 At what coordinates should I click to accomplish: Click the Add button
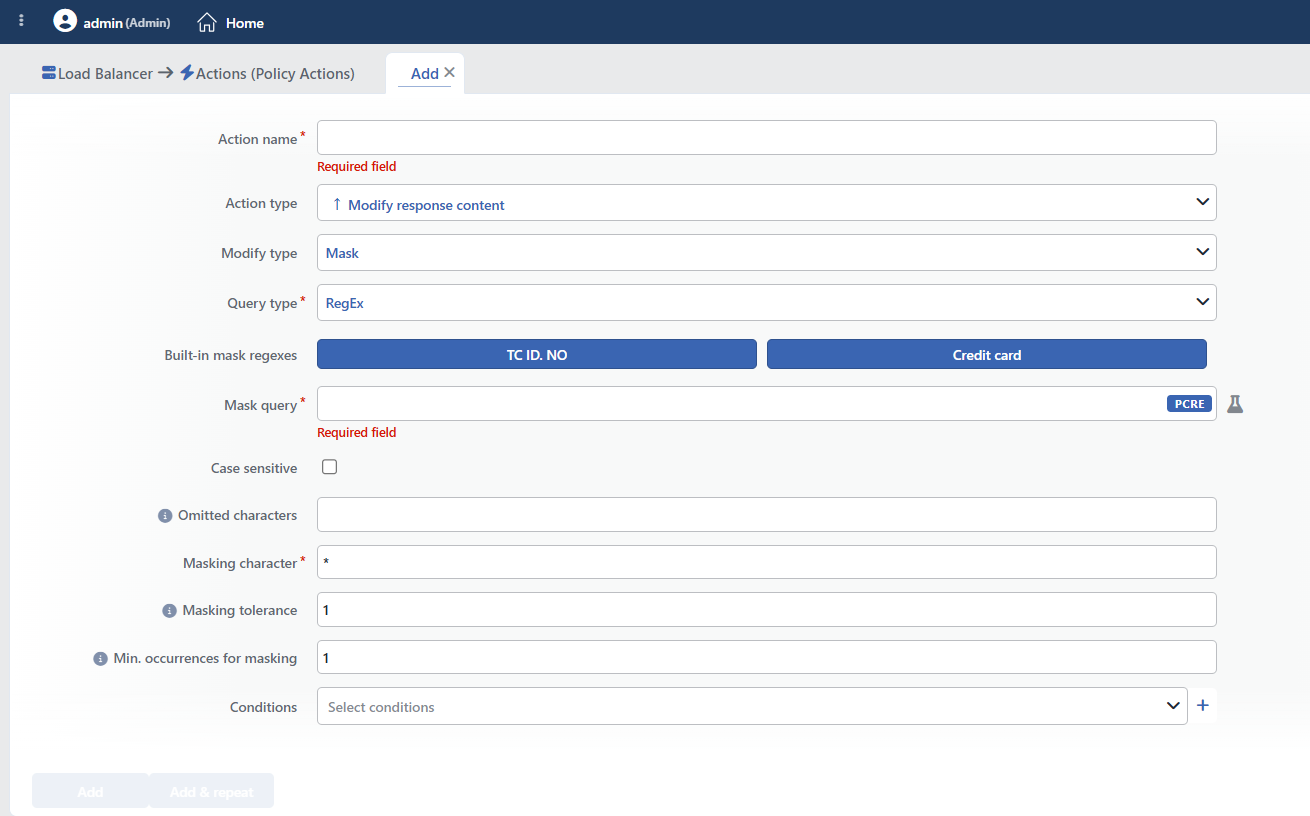90,791
